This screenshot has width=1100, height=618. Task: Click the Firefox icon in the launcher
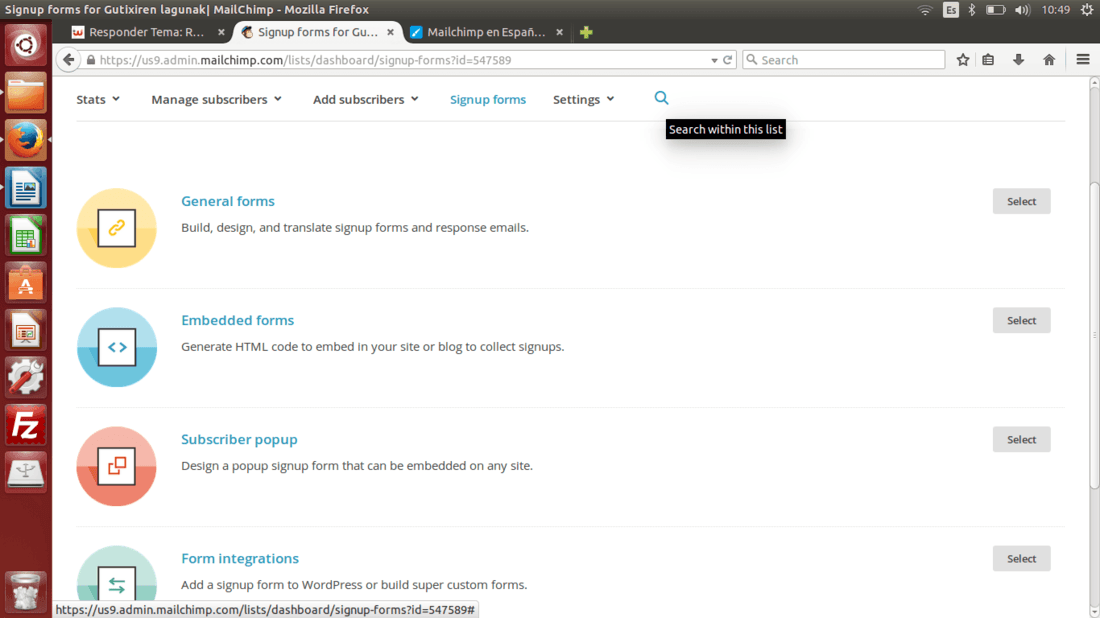click(x=26, y=140)
